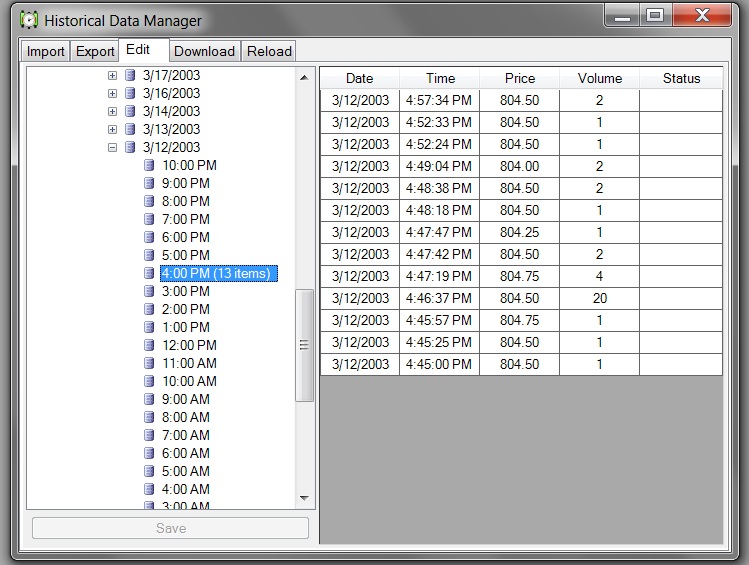Image resolution: width=749 pixels, height=565 pixels.
Task: Click the volume cell showing 20
Action: coord(599,298)
